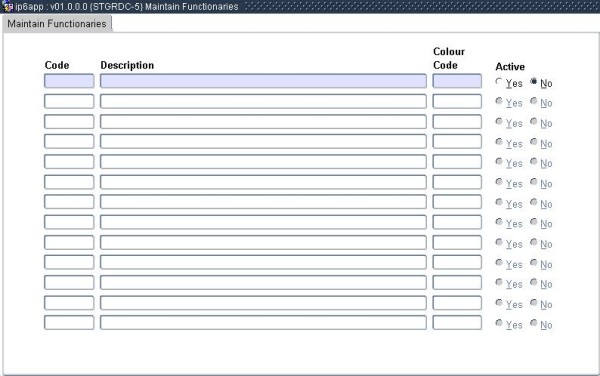Click the second row Code field
Image resolution: width=600 pixels, height=376 pixels.
(x=69, y=101)
